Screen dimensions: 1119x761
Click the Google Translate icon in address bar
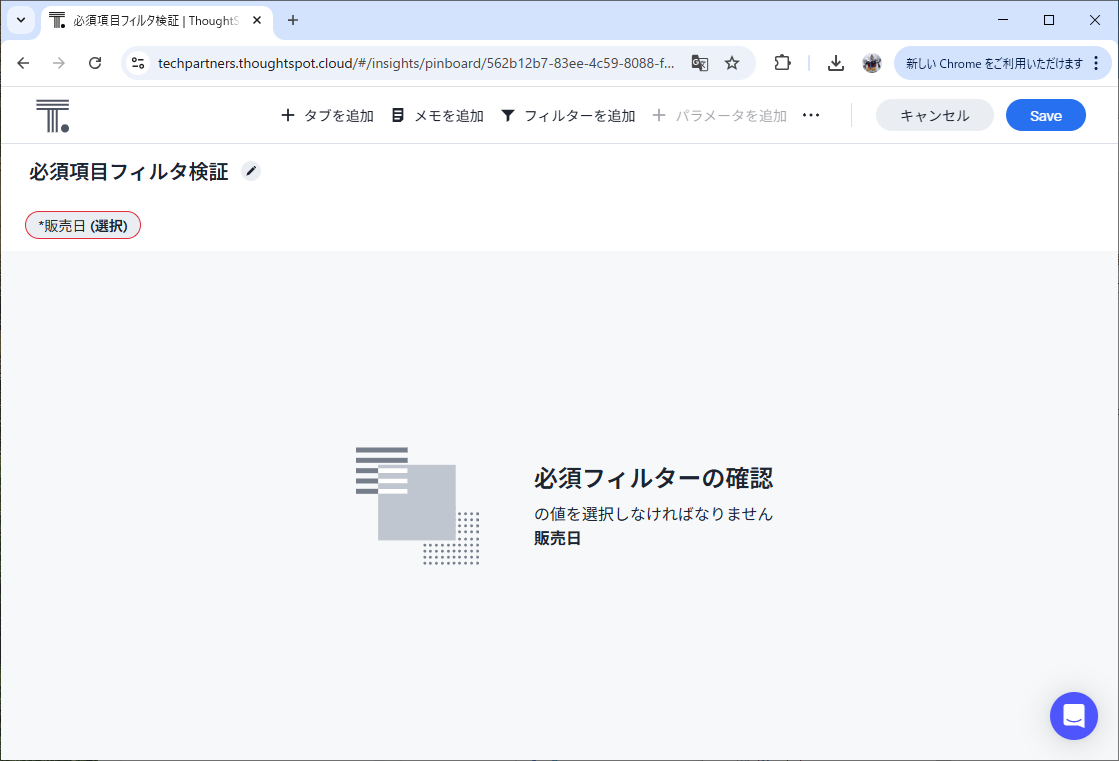[x=700, y=63]
